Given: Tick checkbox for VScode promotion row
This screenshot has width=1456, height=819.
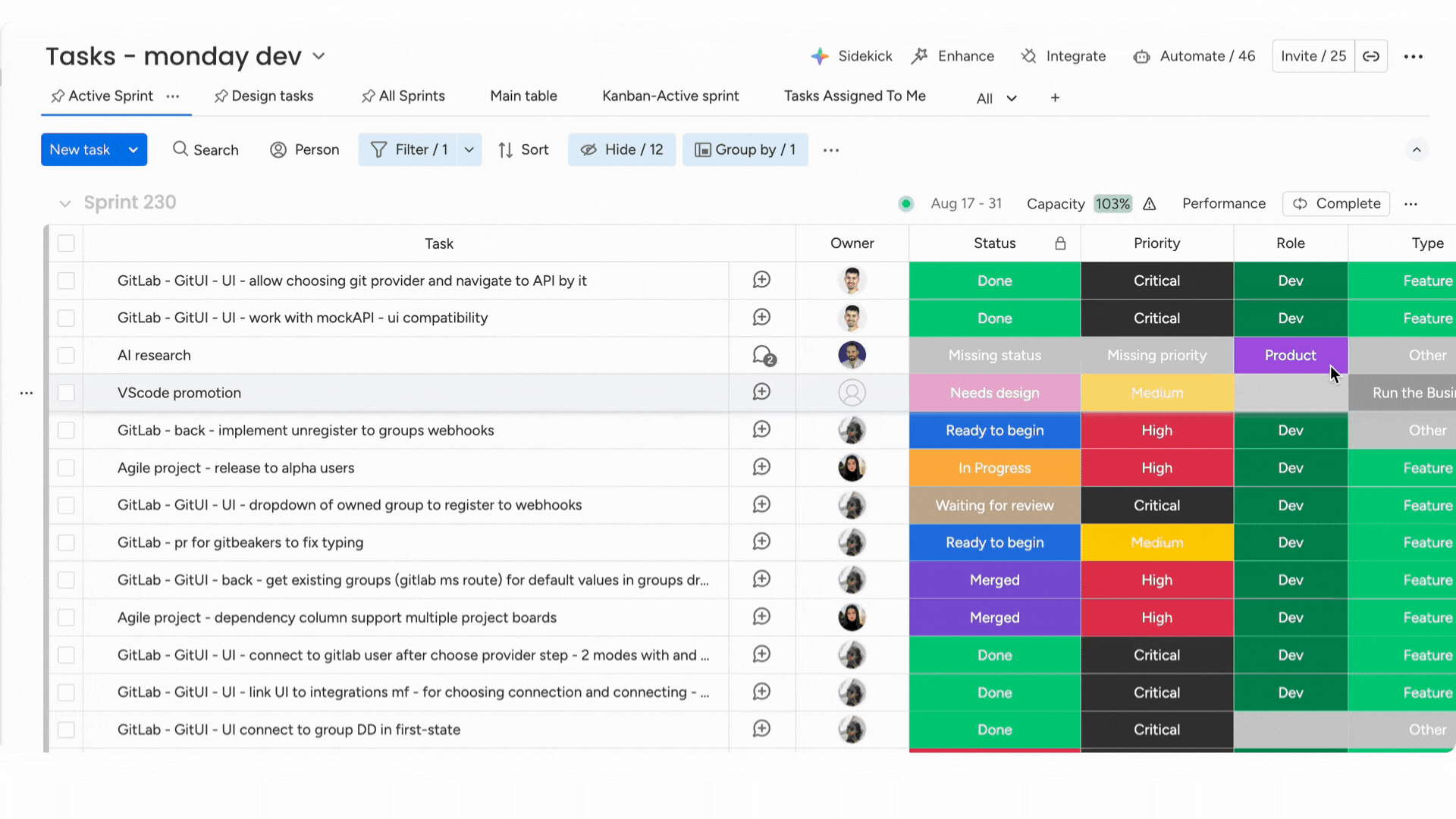Looking at the screenshot, I should click(x=66, y=393).
